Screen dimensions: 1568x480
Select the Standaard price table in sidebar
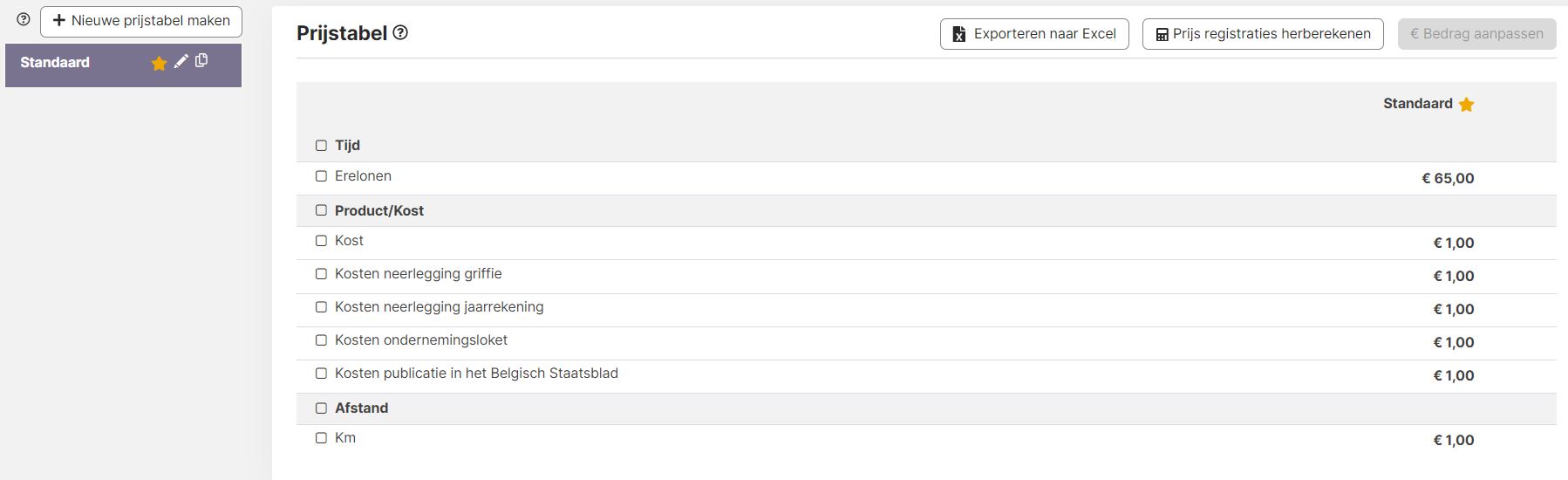click(x=55, y=63)
